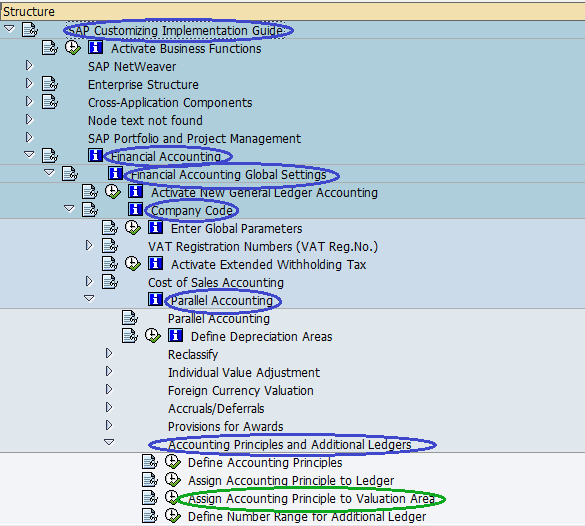Open document icon for Financial Accounting Global Settings
Image resolution: width=585 pixels, height=526 pixels.
point(70,173)
